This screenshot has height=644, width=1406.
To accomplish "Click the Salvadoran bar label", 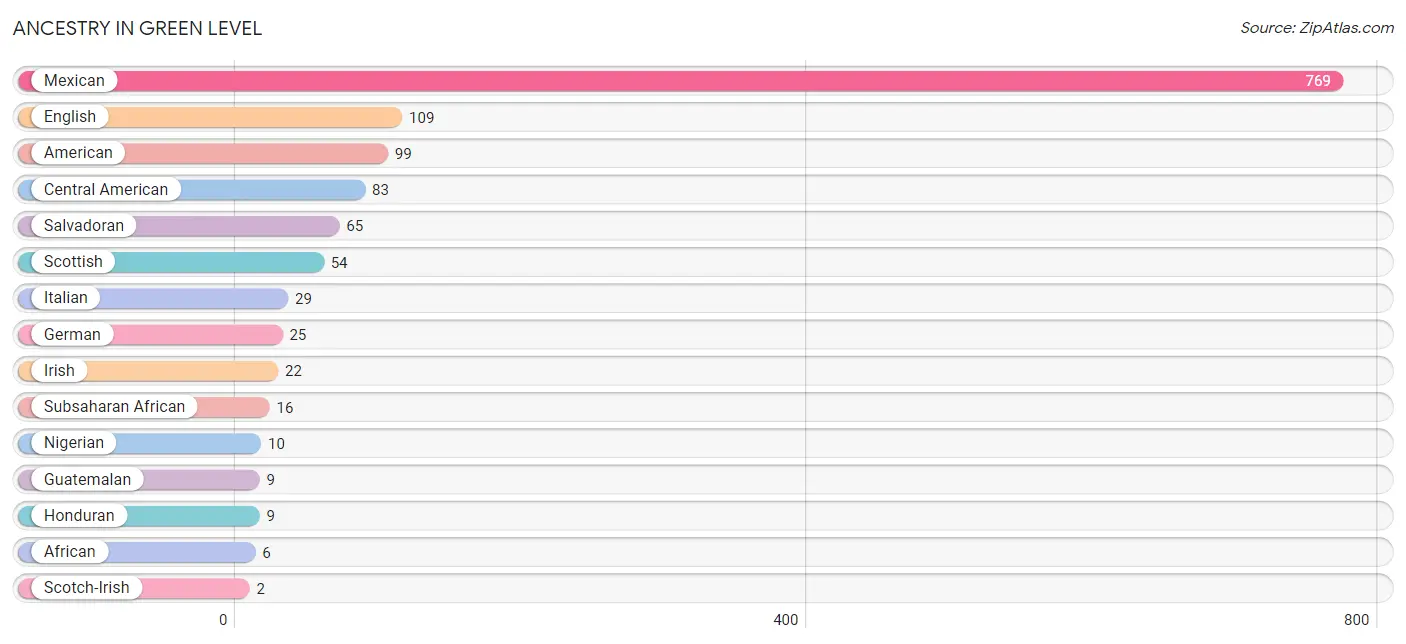I will pos(84,226).
